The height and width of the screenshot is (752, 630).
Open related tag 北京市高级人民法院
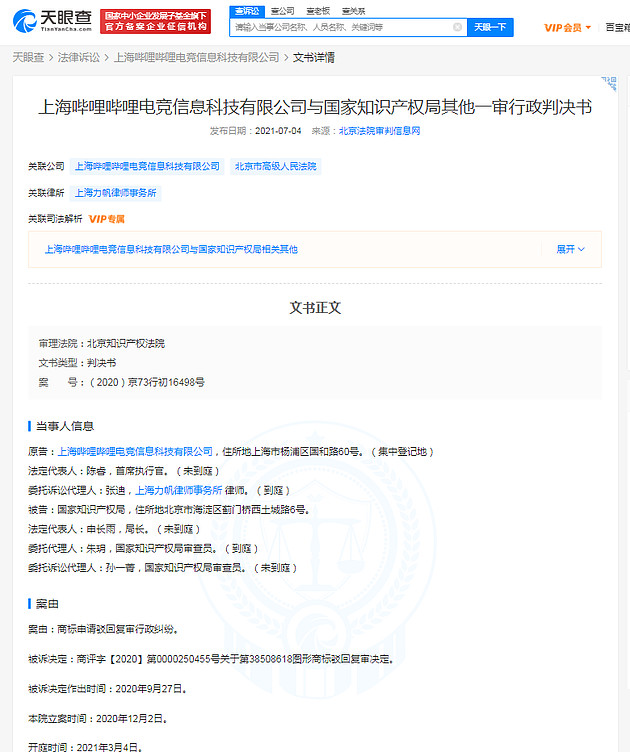pos(276,166)
